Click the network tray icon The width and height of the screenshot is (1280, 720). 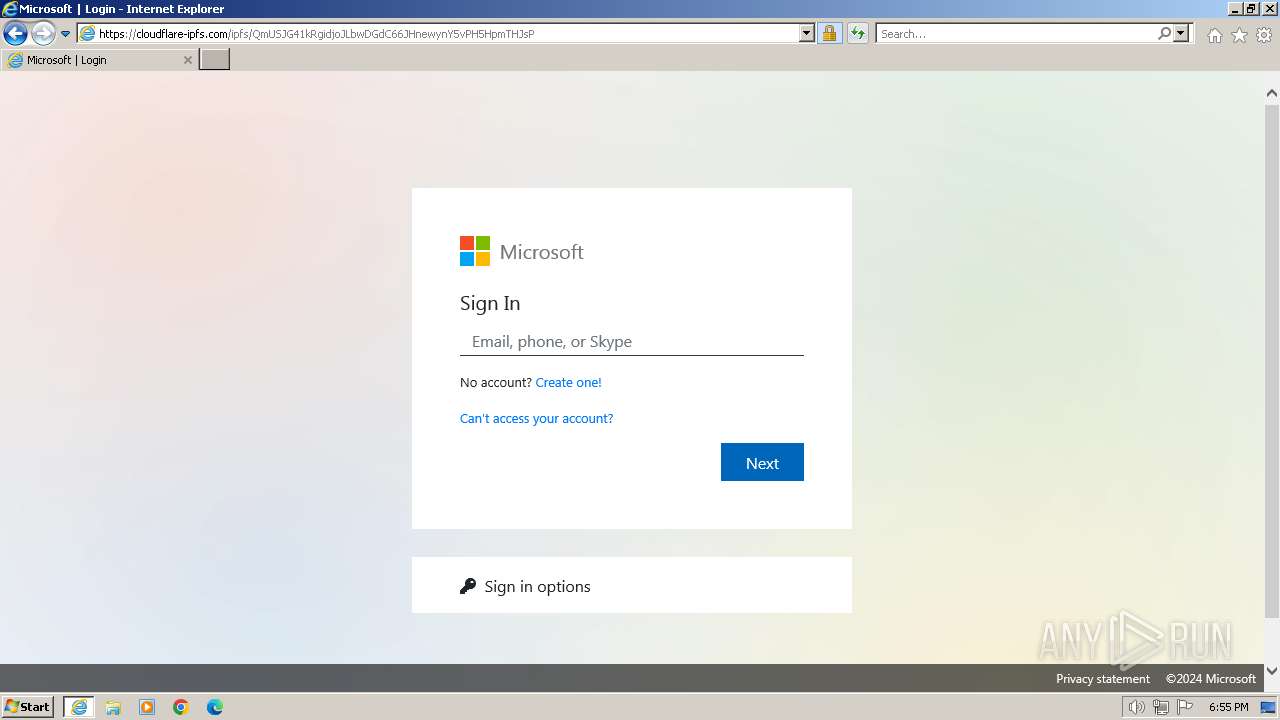pos(1160,707)
